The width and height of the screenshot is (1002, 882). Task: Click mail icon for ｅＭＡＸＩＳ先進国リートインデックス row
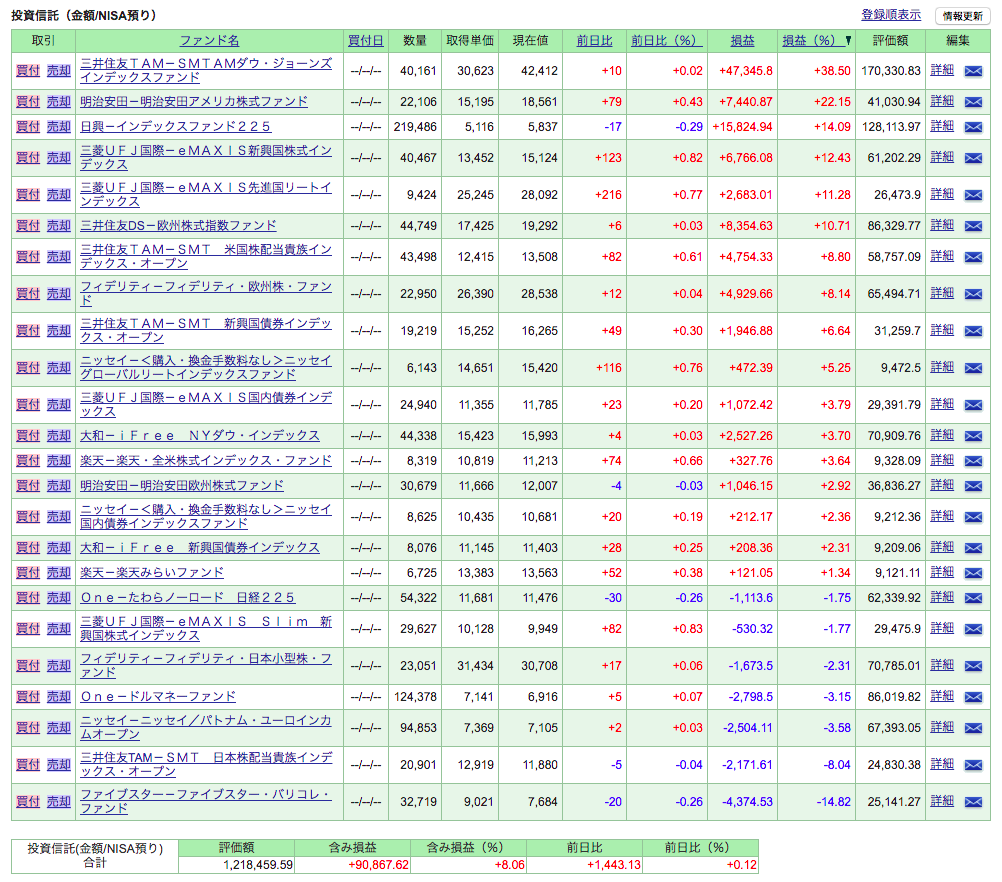click(973, 195)
